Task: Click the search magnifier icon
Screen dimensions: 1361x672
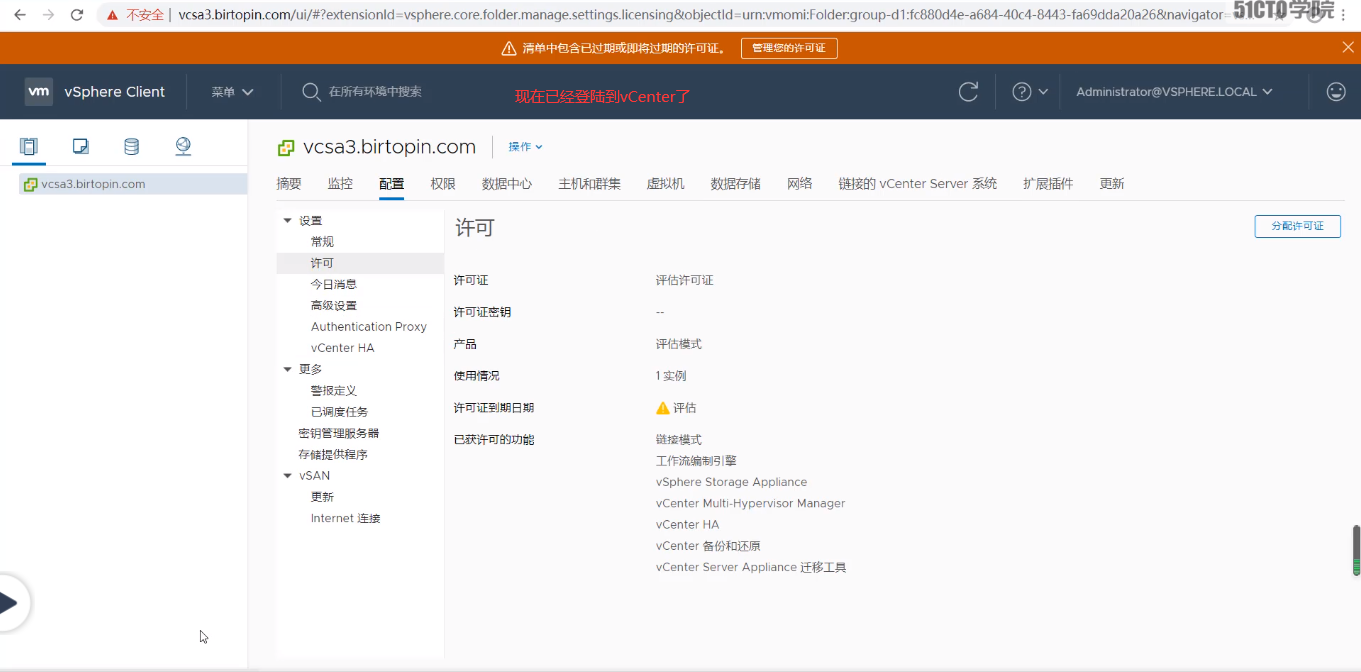Action: pos(311,91)
